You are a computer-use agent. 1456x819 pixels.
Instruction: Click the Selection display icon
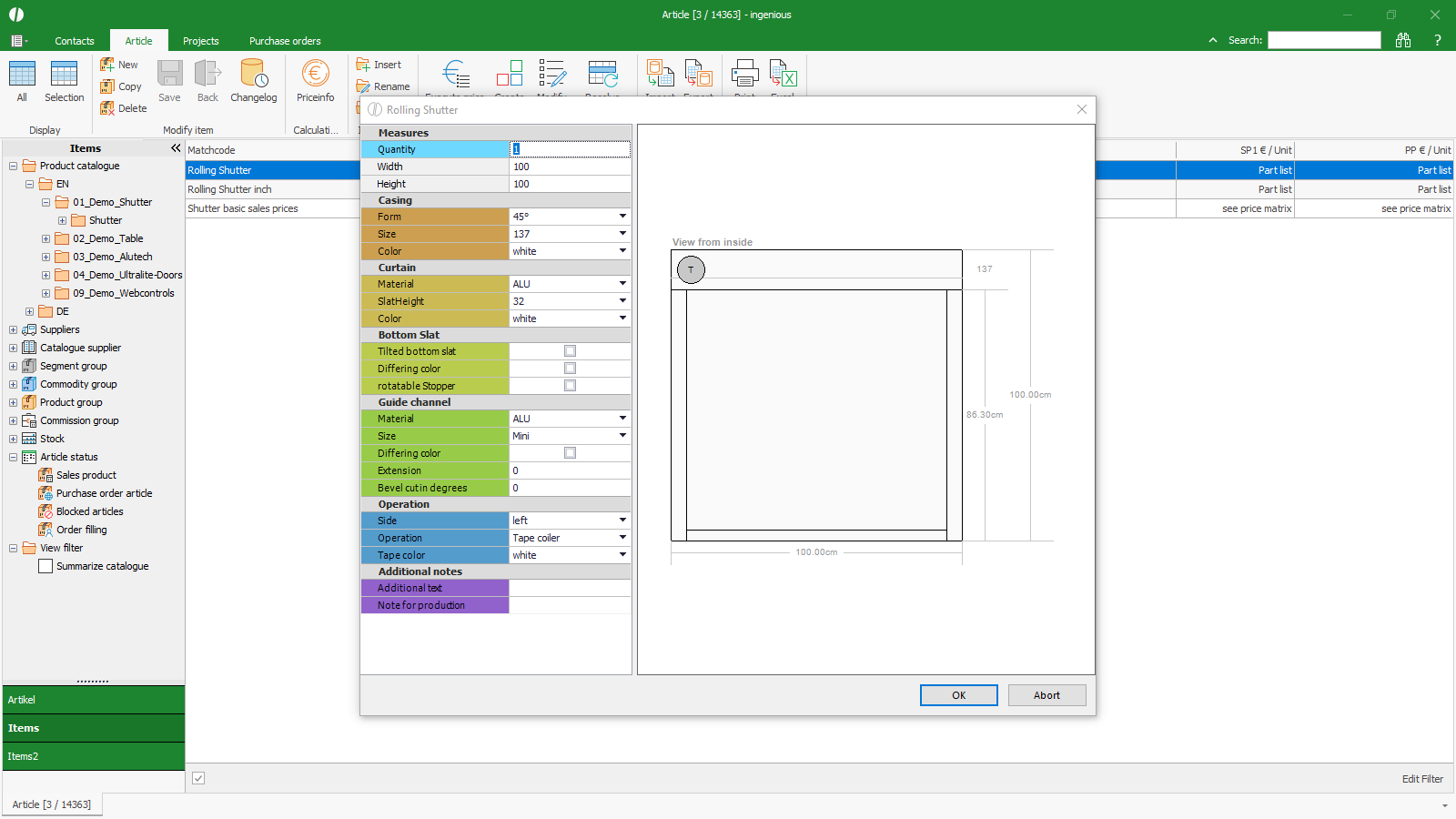pos(64,74)
